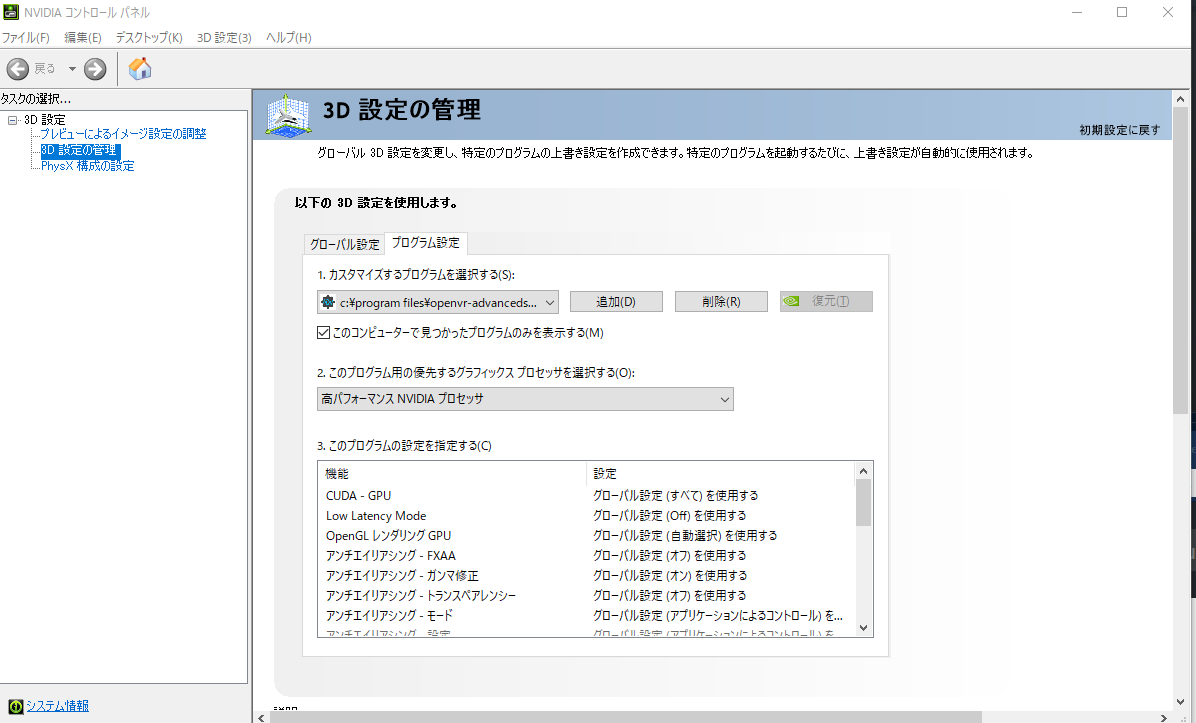This screenshot has width=1196, height=723.
Task: Select PhysX 構成の設定 tree item
Action: [x=87, y=165]
